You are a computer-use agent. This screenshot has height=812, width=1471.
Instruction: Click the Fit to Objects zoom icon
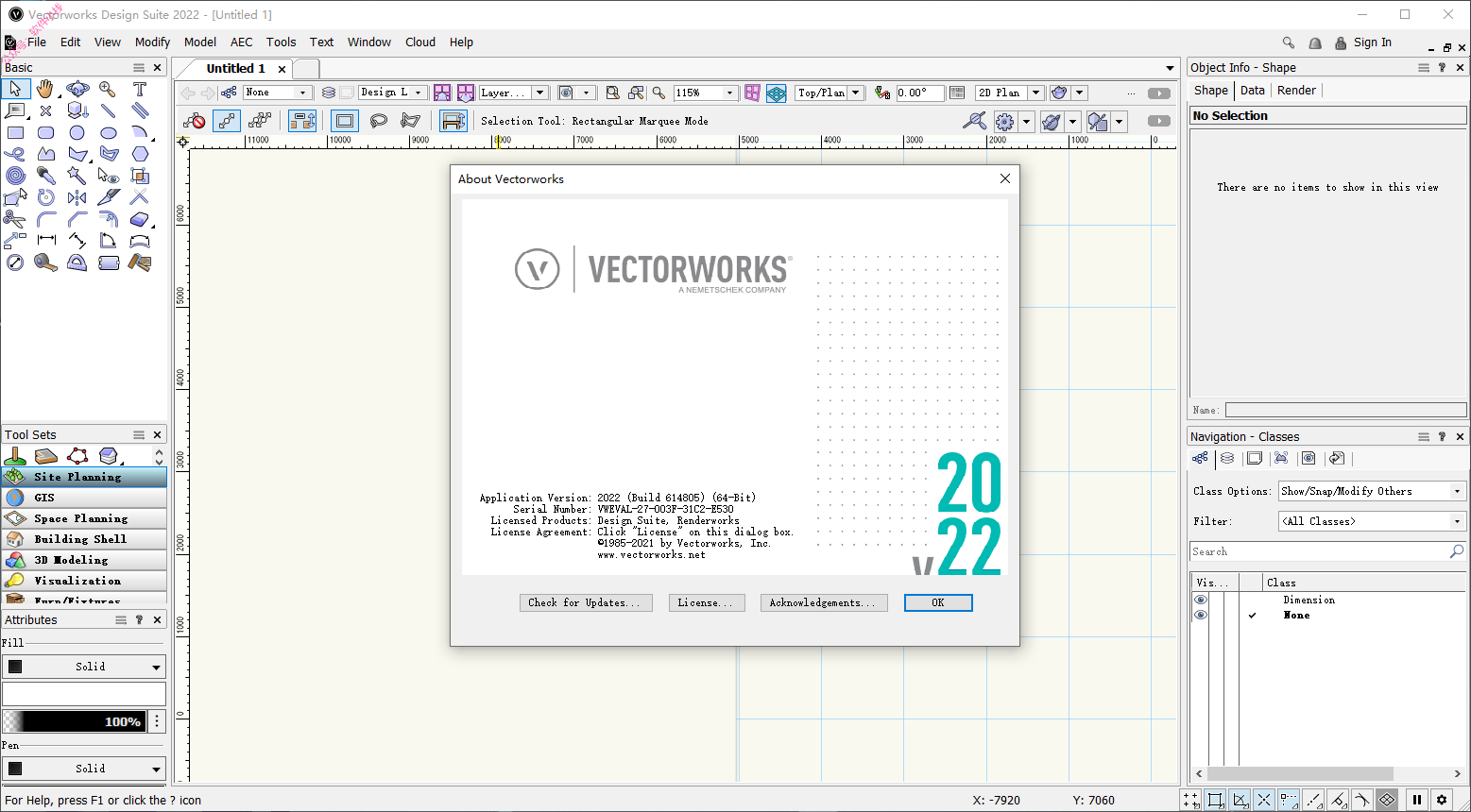click(636, 93)
